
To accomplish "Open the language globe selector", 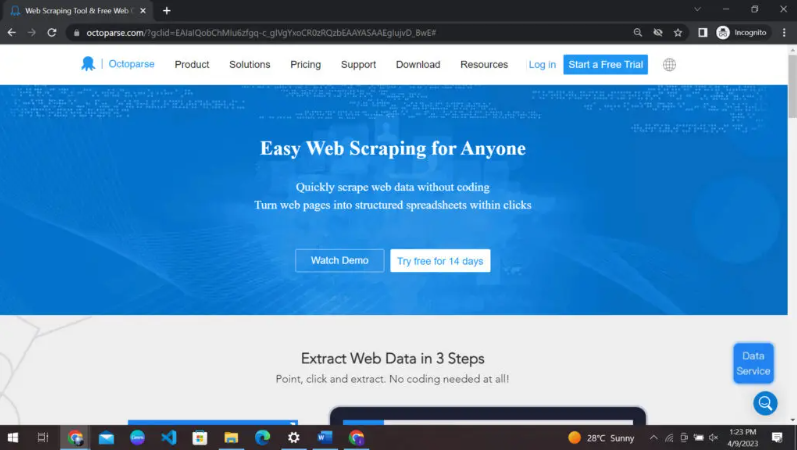I will (669, 64).
